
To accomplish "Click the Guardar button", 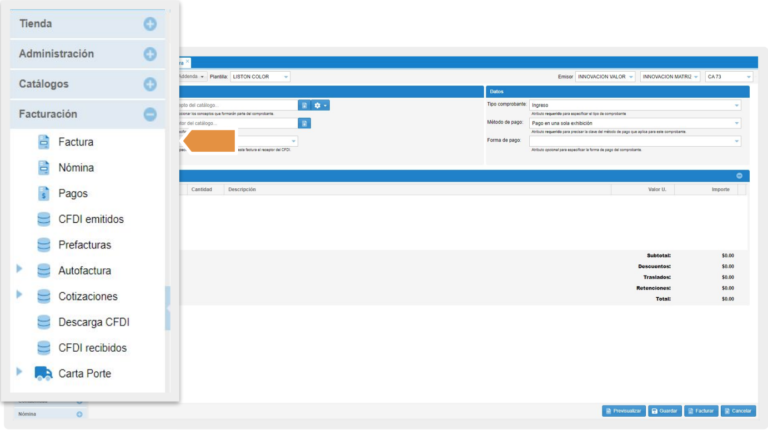I will tap(665, 411).
